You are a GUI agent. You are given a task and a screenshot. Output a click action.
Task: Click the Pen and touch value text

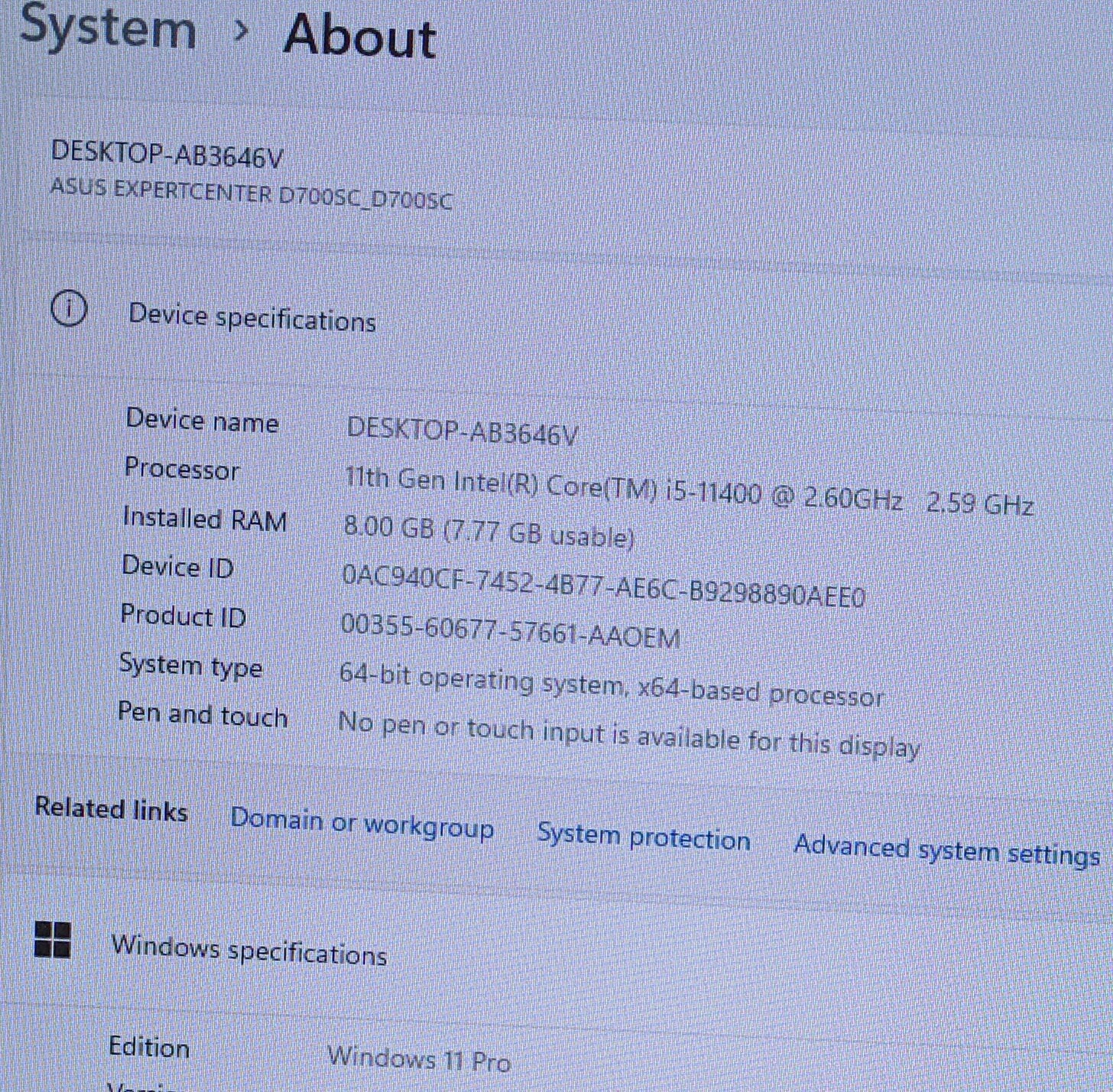(629, 733)
